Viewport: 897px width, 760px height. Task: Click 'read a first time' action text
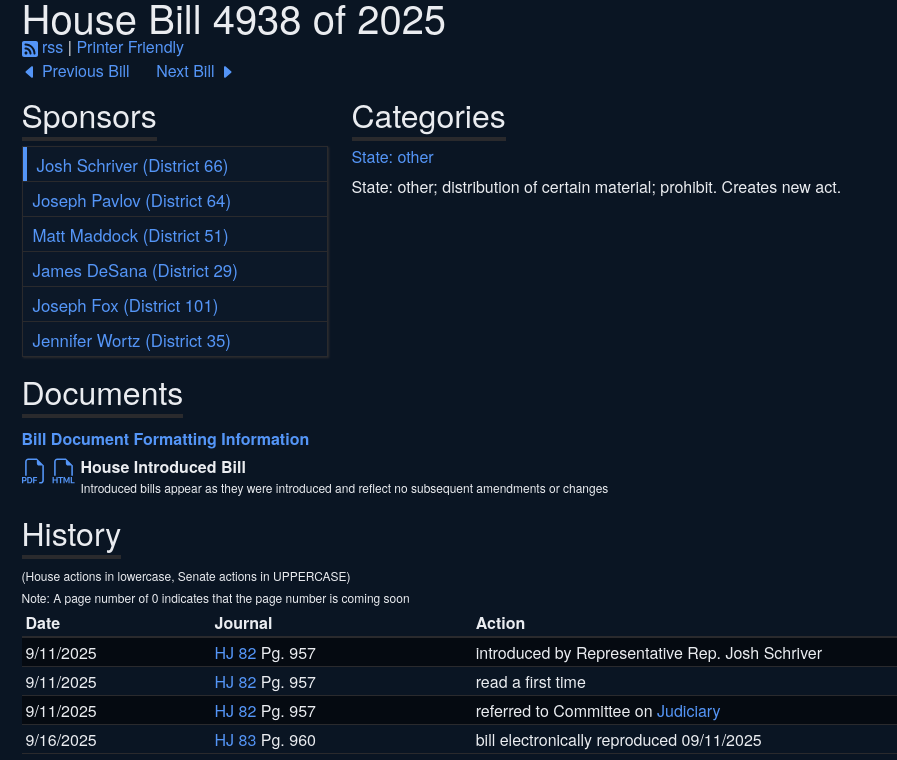click(530, 683)
